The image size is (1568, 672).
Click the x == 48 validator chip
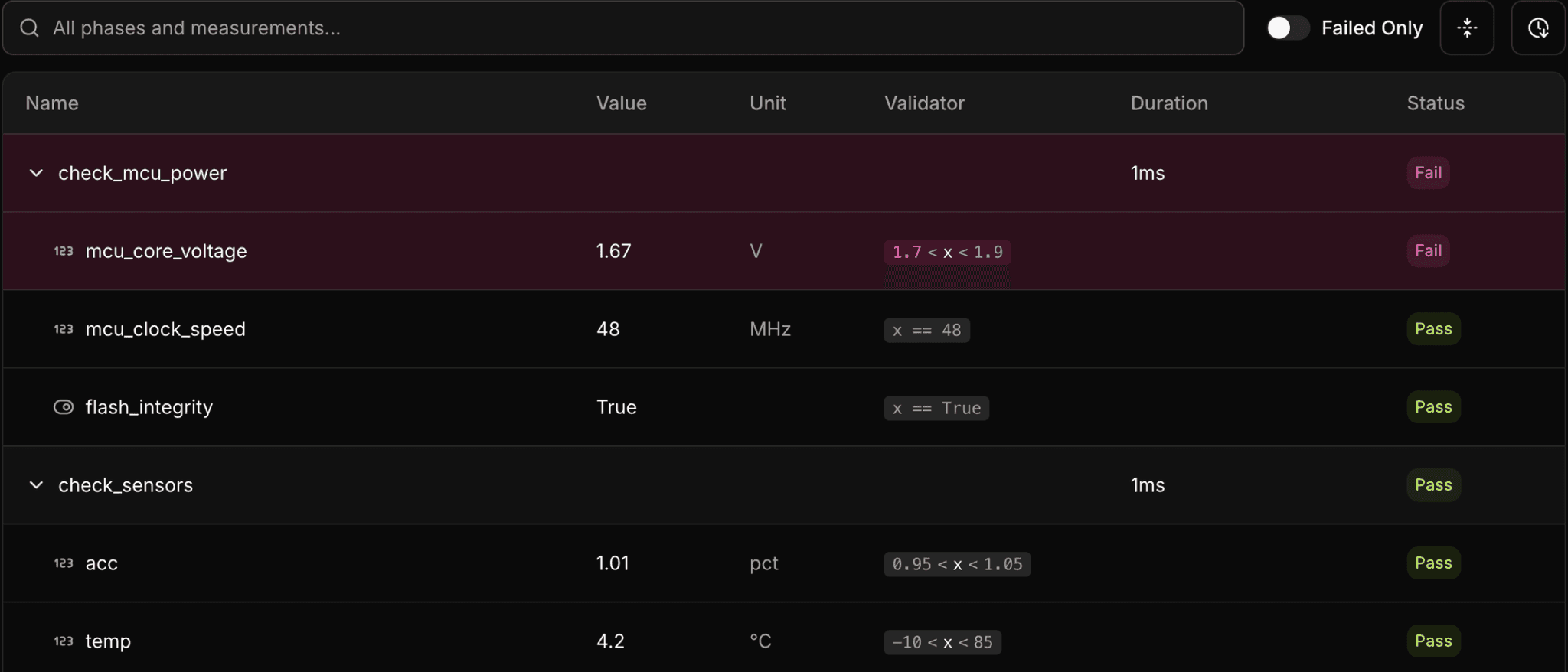click(926, 331)
